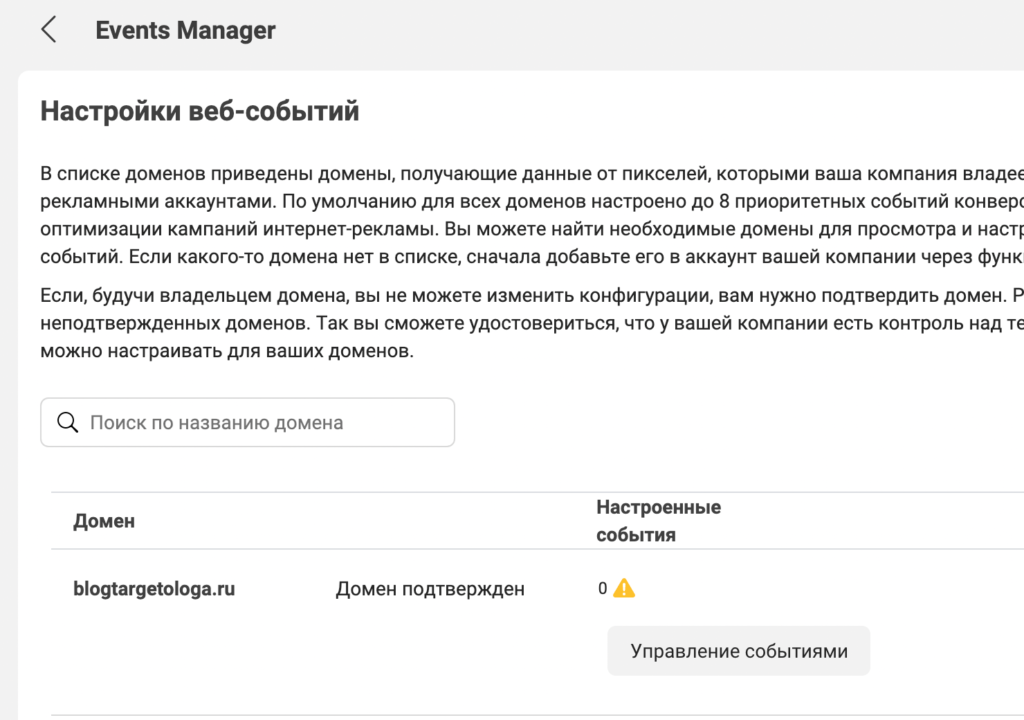Click the Домен column header
This screenshot has height=720, width=1024.
(x=104, y=521)
